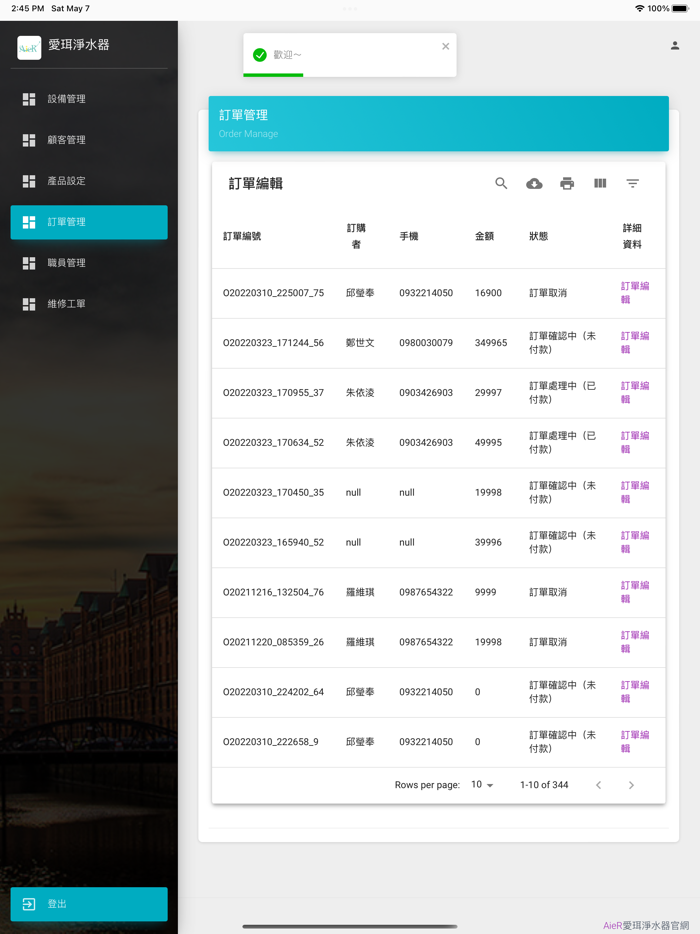This screenshot has height=934, width=700.
Task: Open the 顧客管理 menu item
Action: [89, 140]
